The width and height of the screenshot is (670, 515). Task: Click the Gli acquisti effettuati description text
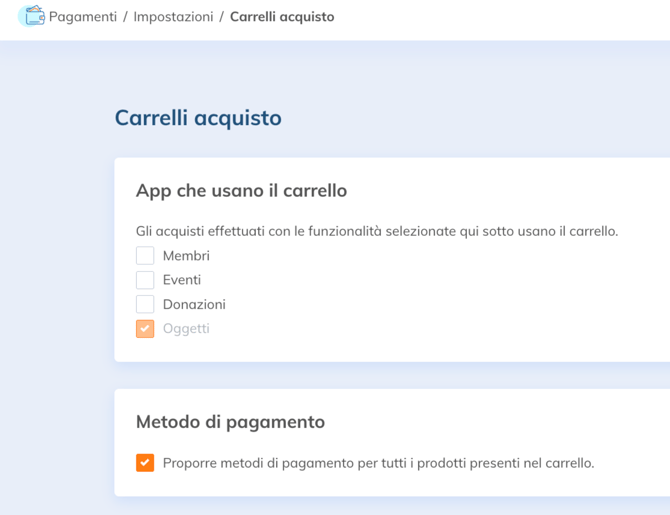coord(377,231)
